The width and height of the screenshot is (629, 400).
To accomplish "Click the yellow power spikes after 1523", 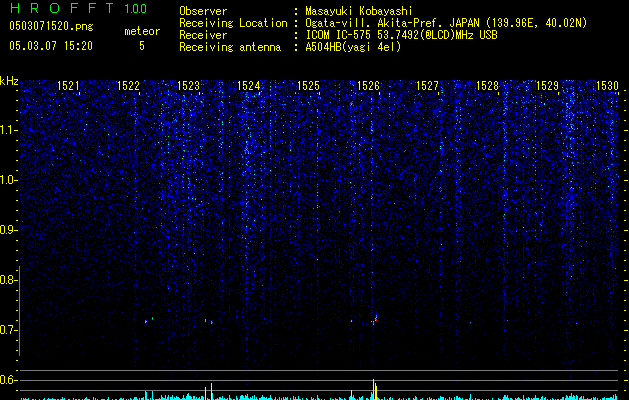I will tap(209, 392).
